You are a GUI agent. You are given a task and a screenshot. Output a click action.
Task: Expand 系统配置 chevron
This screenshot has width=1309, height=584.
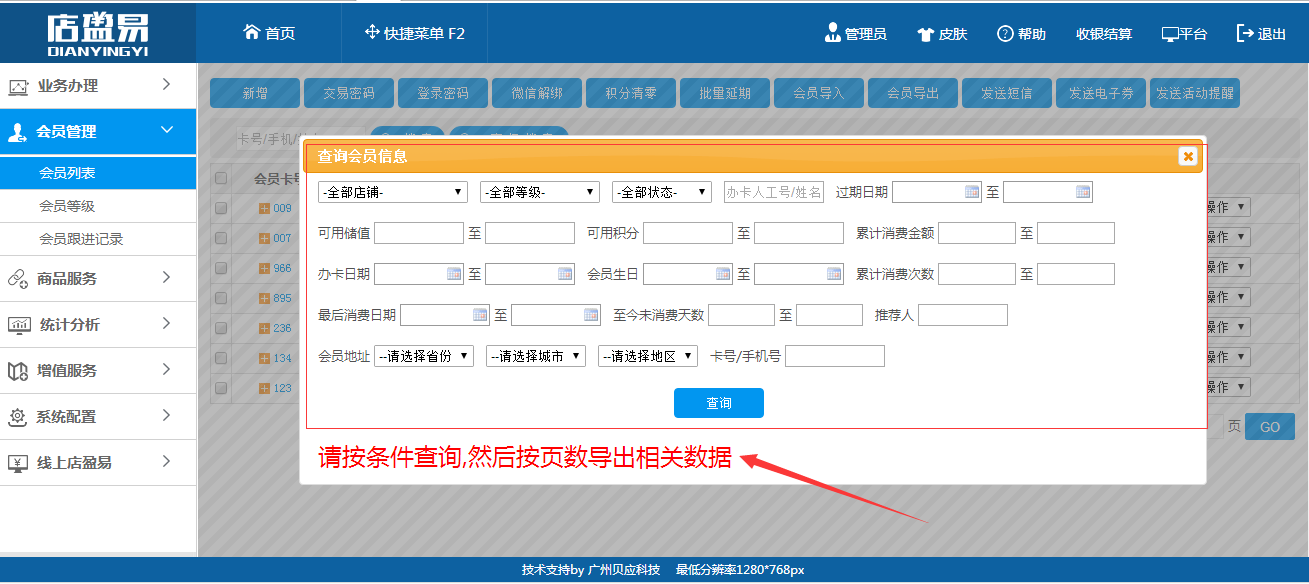pos(167,415)
